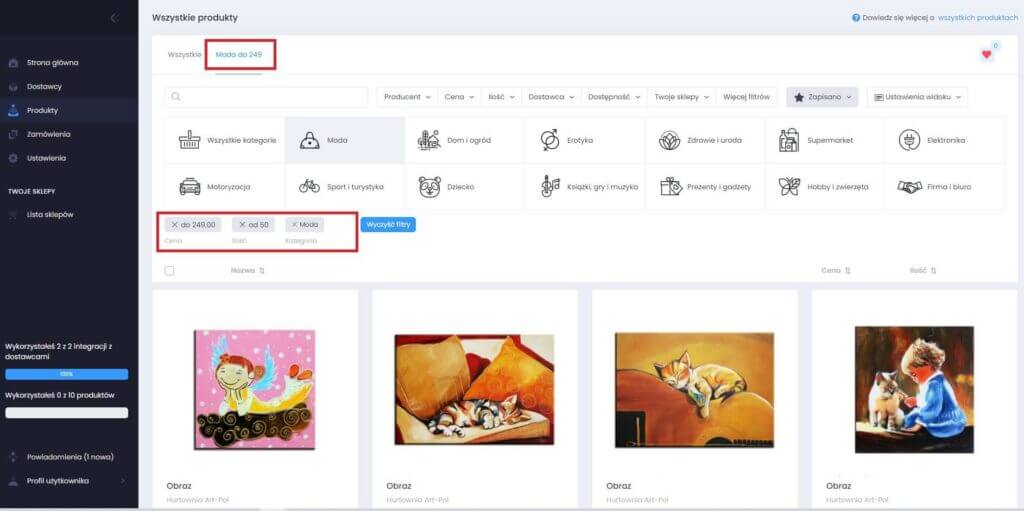Expand the Producent filter dropdown

[x=408, y=97]
